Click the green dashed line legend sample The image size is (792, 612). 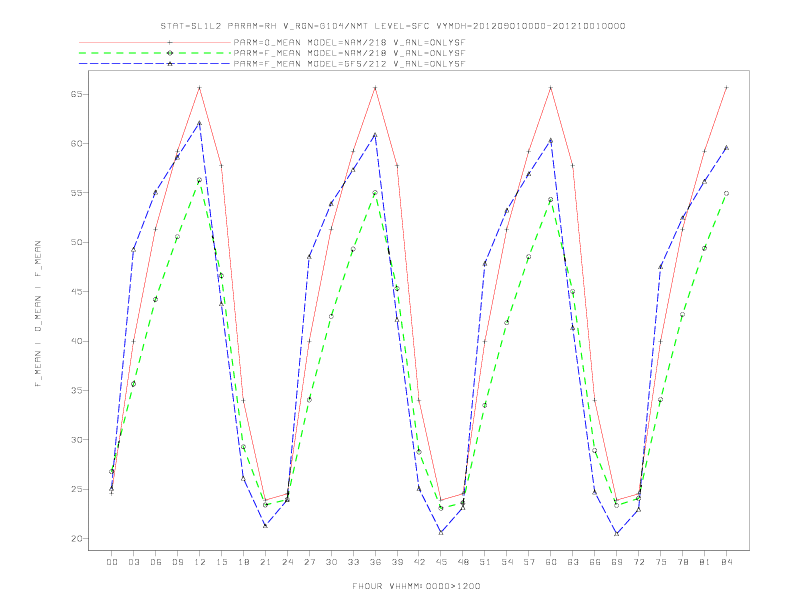(x=155, y=53)
